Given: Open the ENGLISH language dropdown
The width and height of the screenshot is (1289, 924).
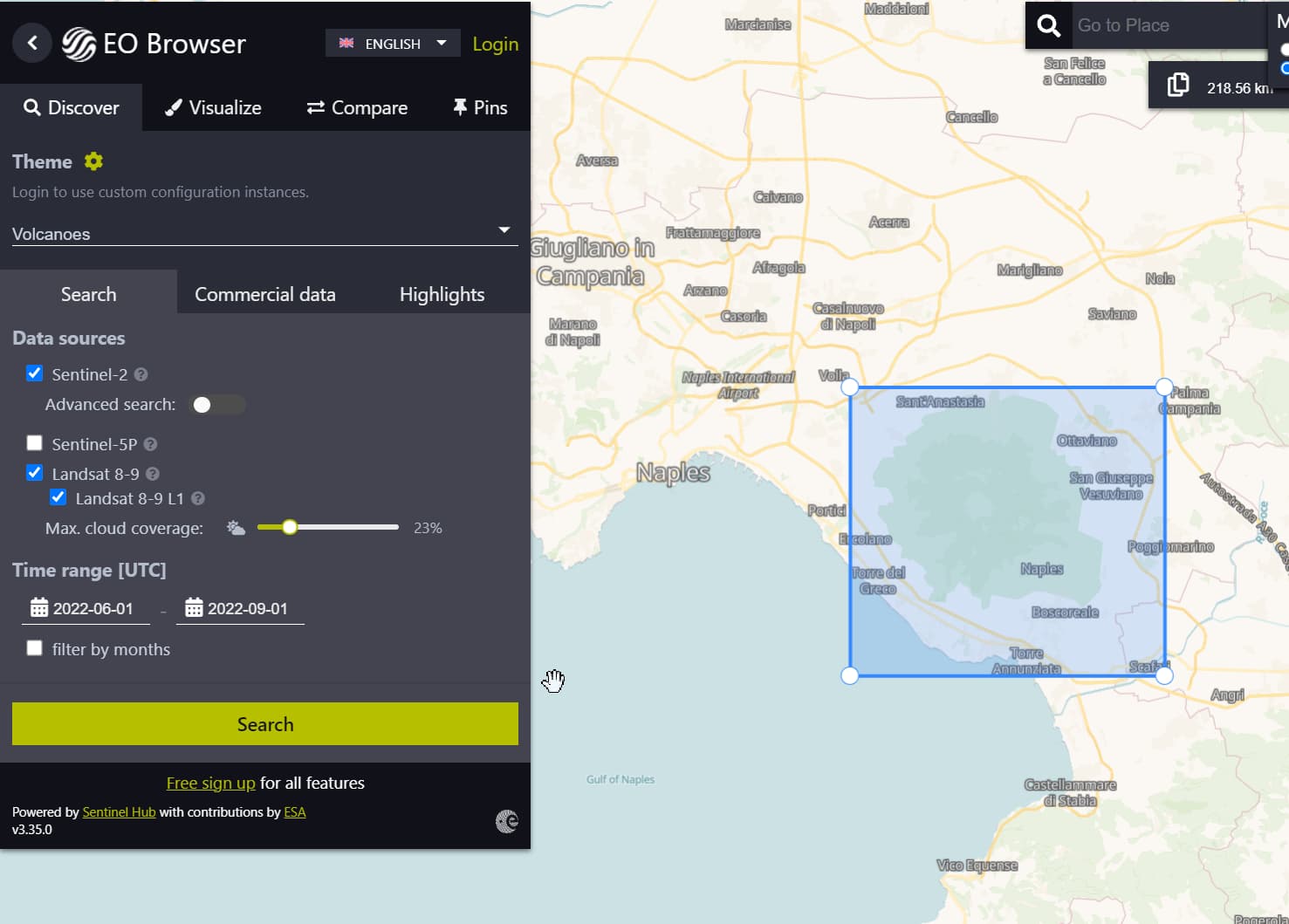Looking at the screenshot, I should (393, 43).
